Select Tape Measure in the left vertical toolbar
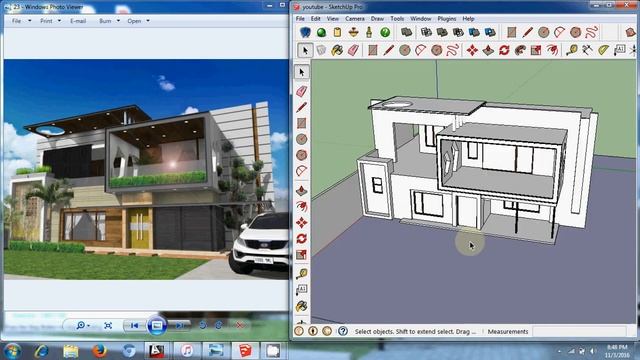 pos(302,273)
